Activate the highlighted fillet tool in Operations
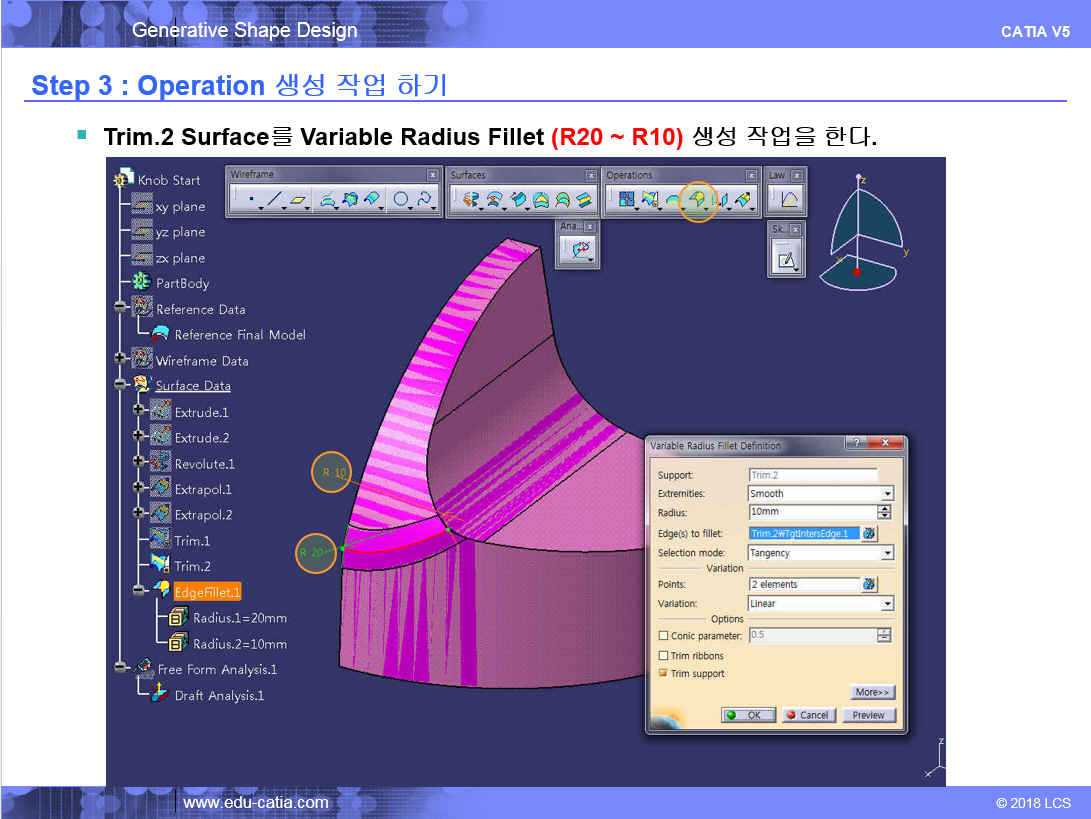1091x819 pixels. pyautogui.click(x=698, y=201)
